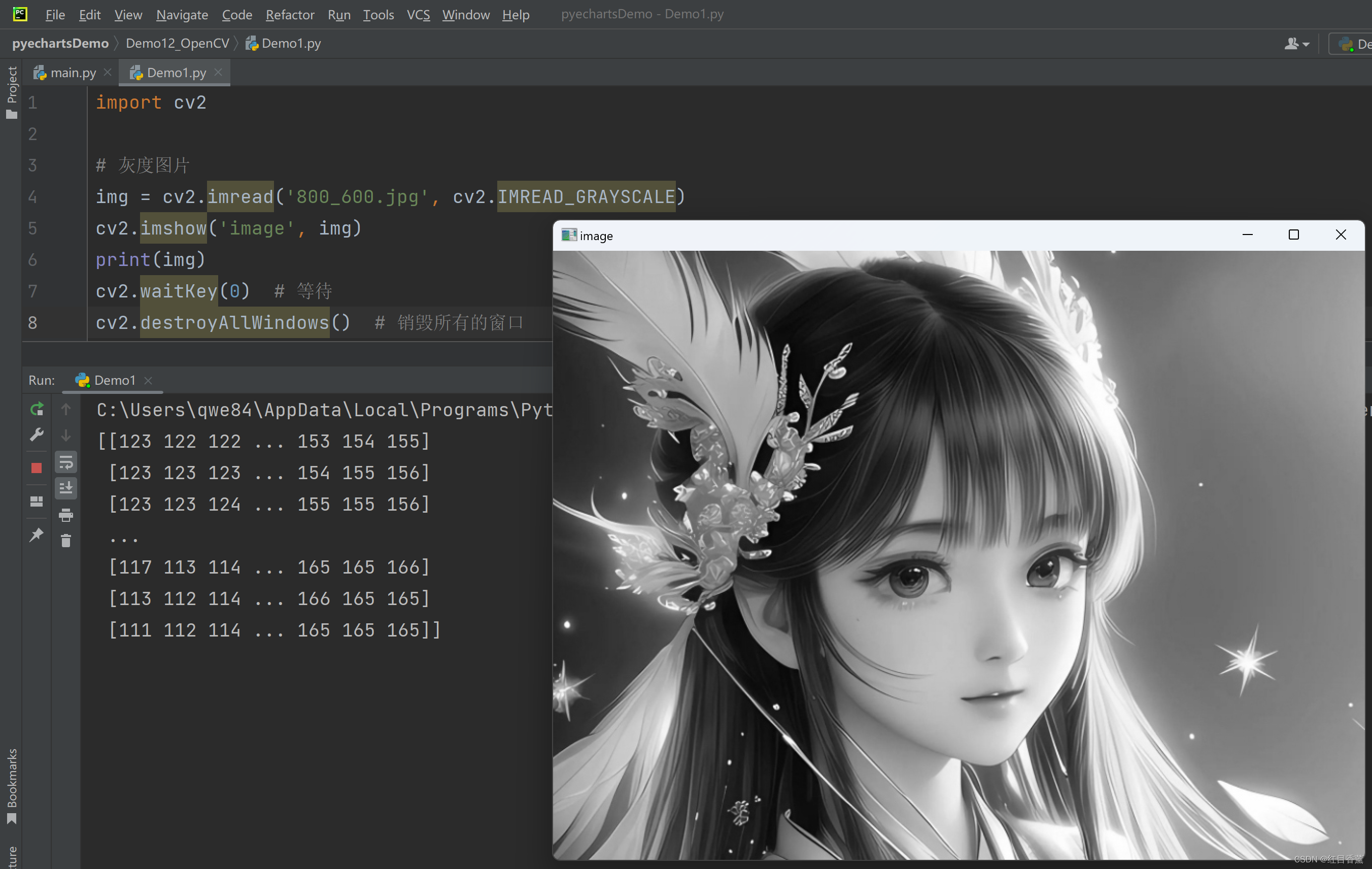Click the Rerun Demo1 green arrow icon
Image resolution: width=1372 pixels, height=869 pixels.
tap(37, 409)
